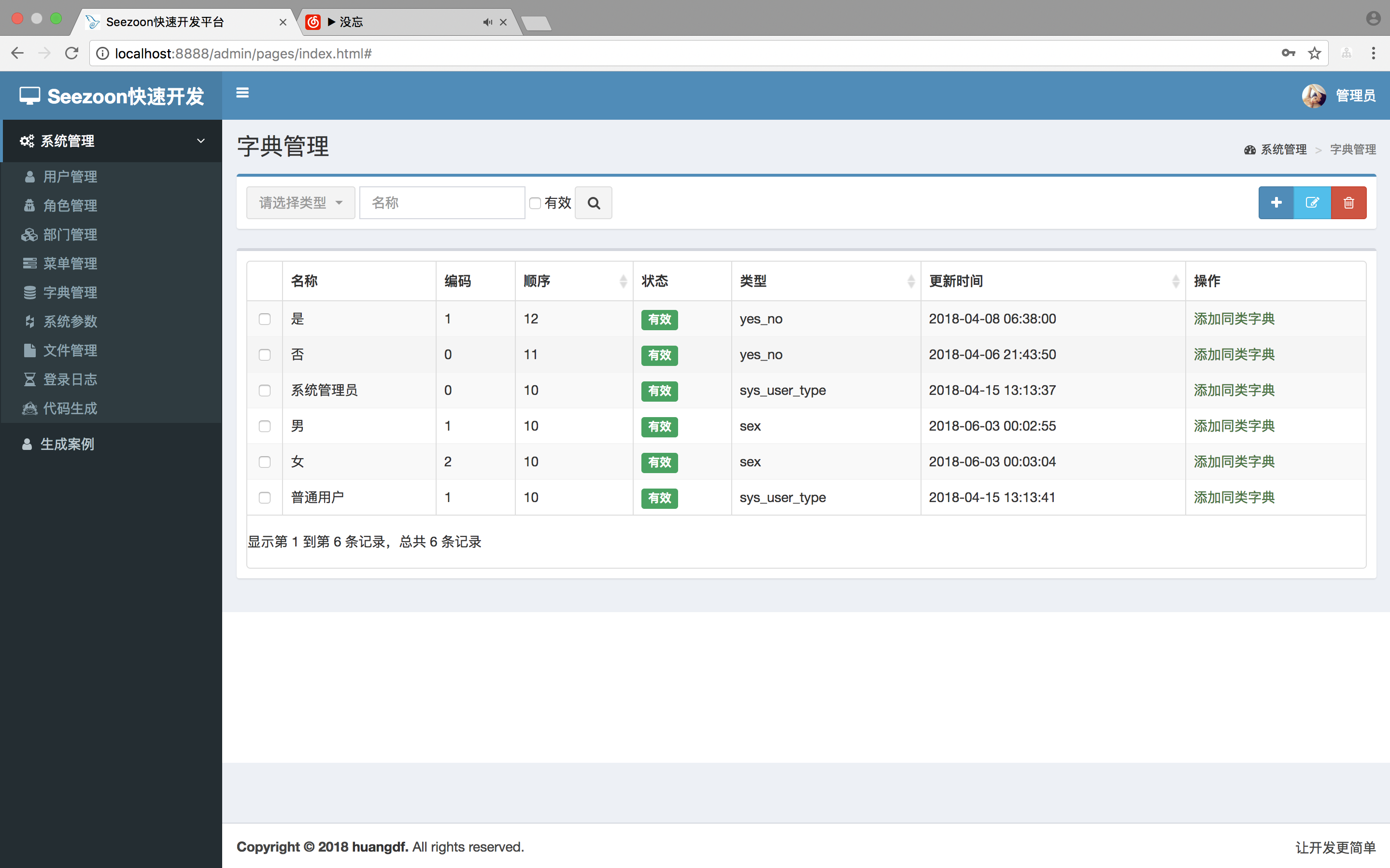Image resolution: width=1390 pixels, height=868 pixels.
Task: Open the Chrome three-dot menu
Action: click(1373, 54)
